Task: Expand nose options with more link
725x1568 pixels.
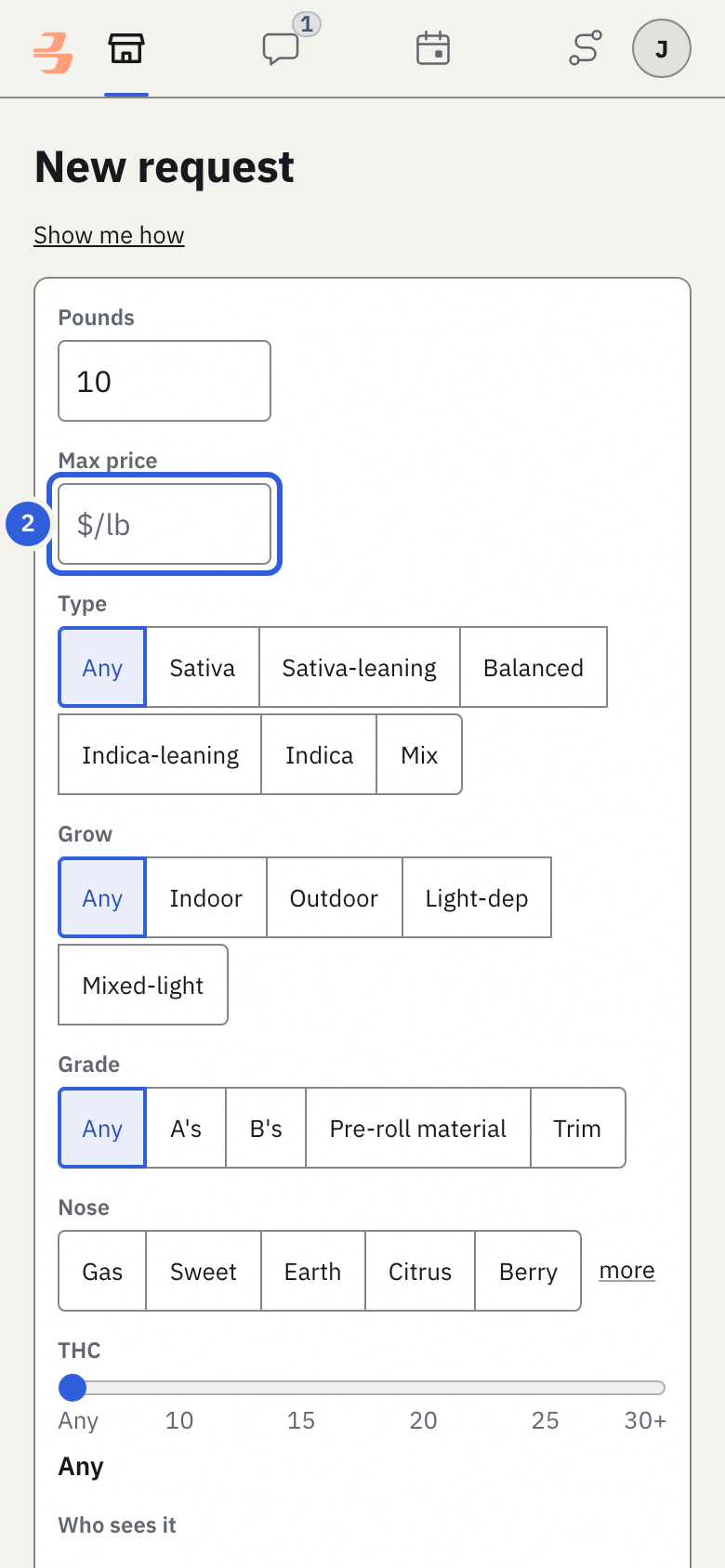Action: [627, 1270]
